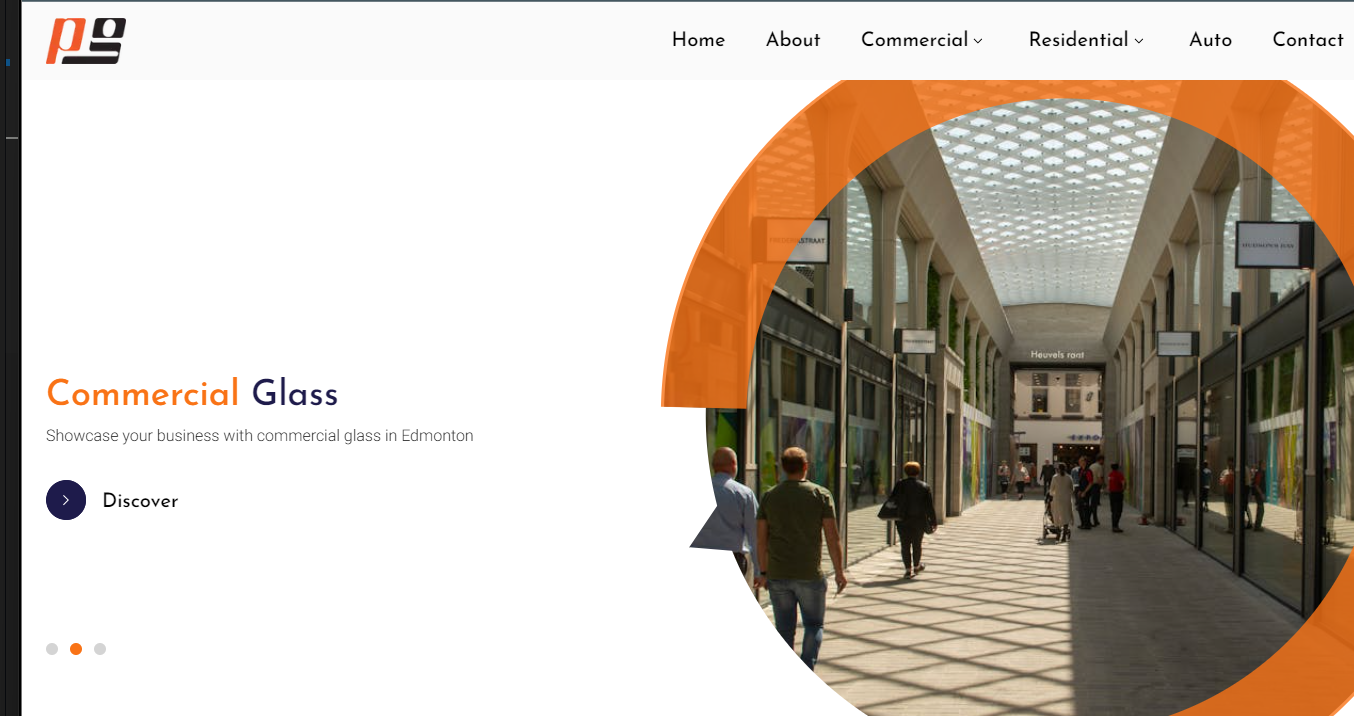
Task: Click the round Discover arrow icon
Action: 66,500
